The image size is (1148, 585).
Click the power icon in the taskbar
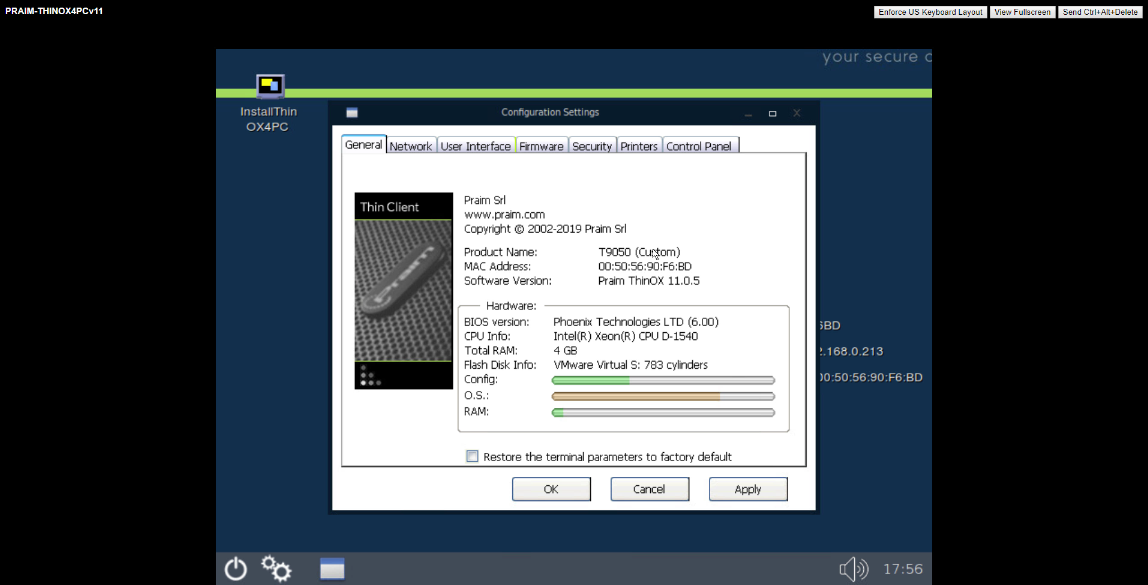tap(236, 568)
